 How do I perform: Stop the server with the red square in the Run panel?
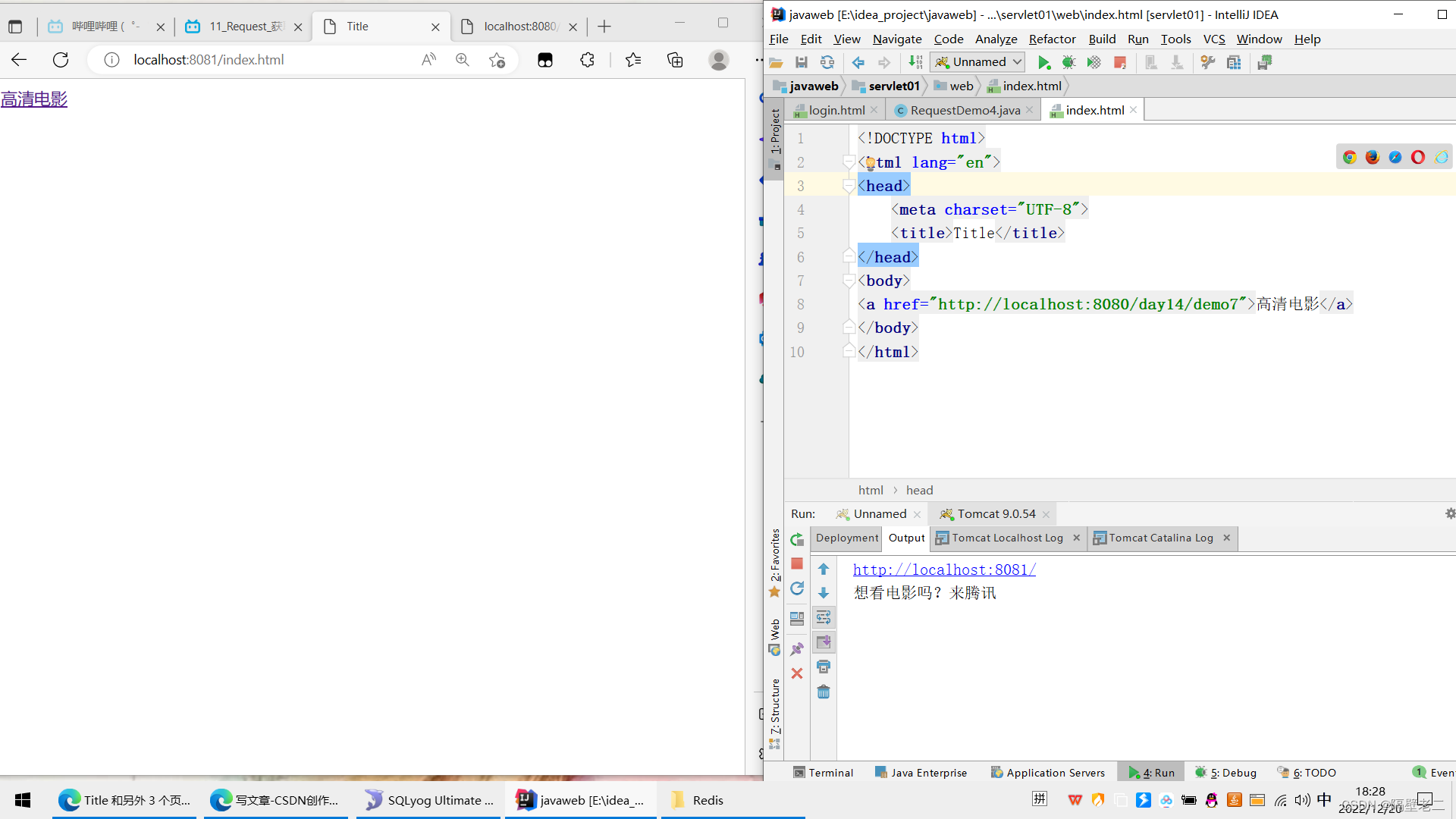(797, 563)
